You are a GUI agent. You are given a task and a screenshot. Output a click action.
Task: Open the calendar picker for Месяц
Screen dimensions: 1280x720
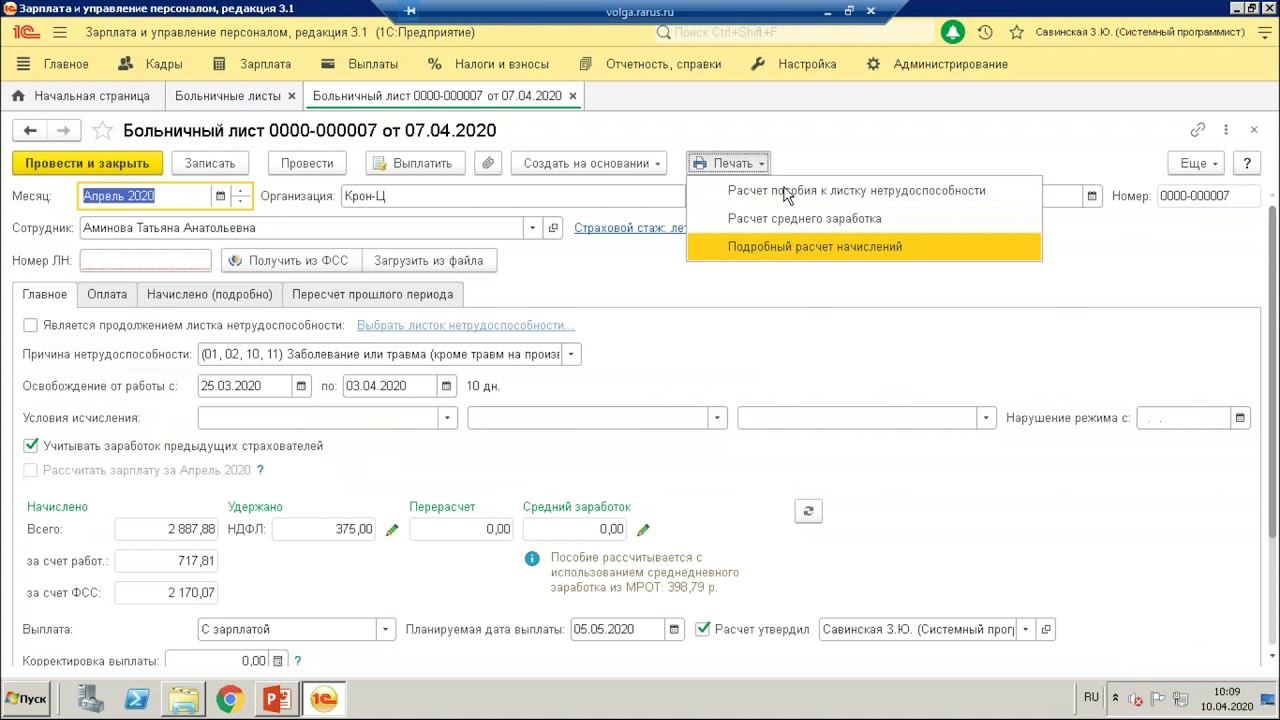click(x=221, y=196)
